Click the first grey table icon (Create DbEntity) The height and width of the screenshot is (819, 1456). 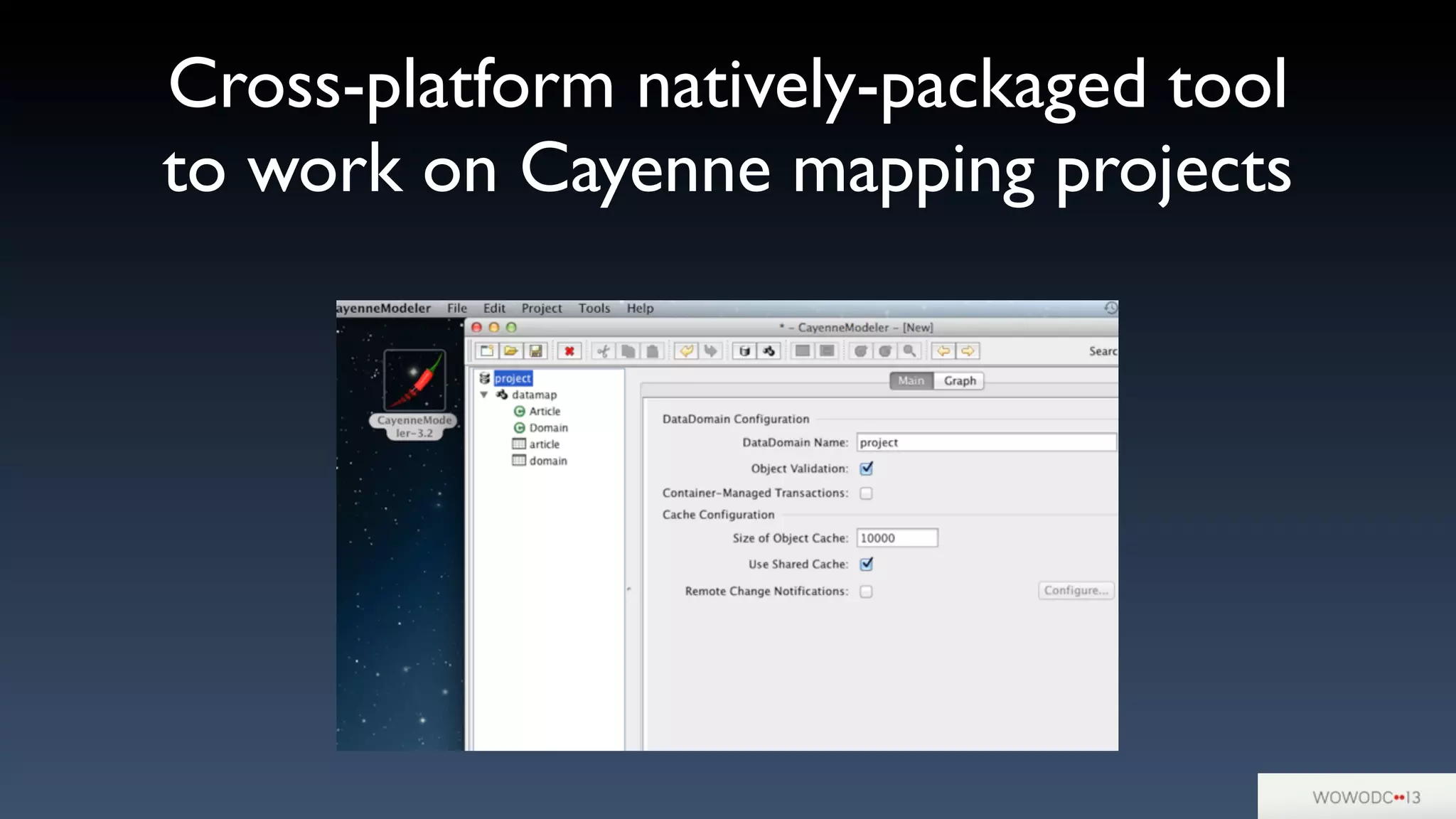tap(802, 350)
